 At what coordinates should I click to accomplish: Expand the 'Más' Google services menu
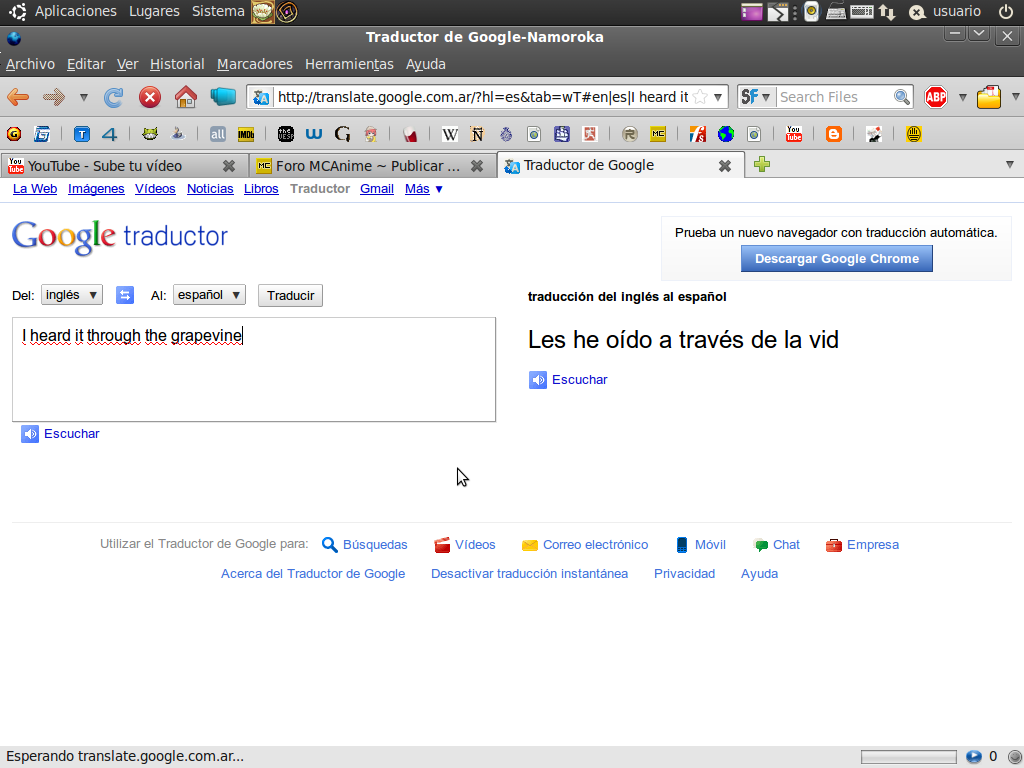point(424,189)
